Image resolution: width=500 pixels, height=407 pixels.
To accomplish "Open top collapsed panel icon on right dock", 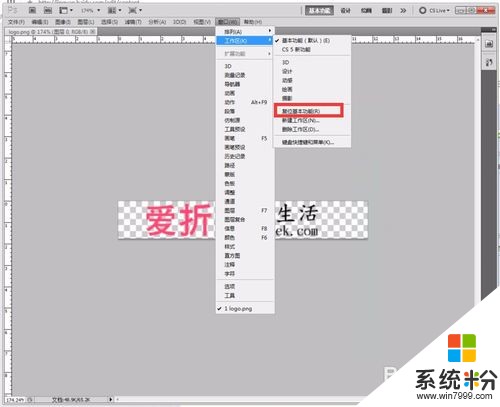I will coord(489,44).
